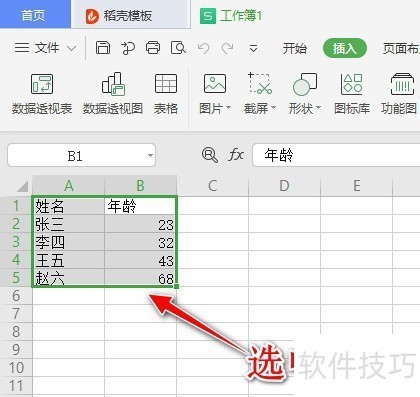Click the select-all corner triangle
Screen dimensions: 420x397
click(x=22, y=186)
